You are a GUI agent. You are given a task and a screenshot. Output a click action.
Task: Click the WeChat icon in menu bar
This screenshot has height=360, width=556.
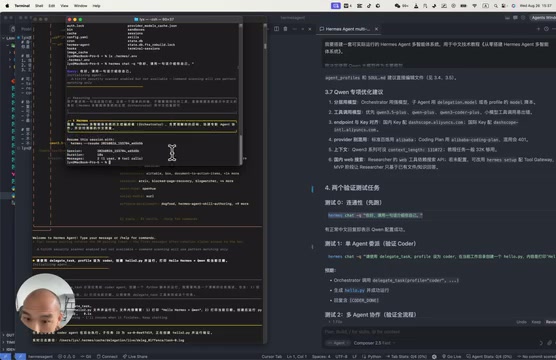pos(397,6)
